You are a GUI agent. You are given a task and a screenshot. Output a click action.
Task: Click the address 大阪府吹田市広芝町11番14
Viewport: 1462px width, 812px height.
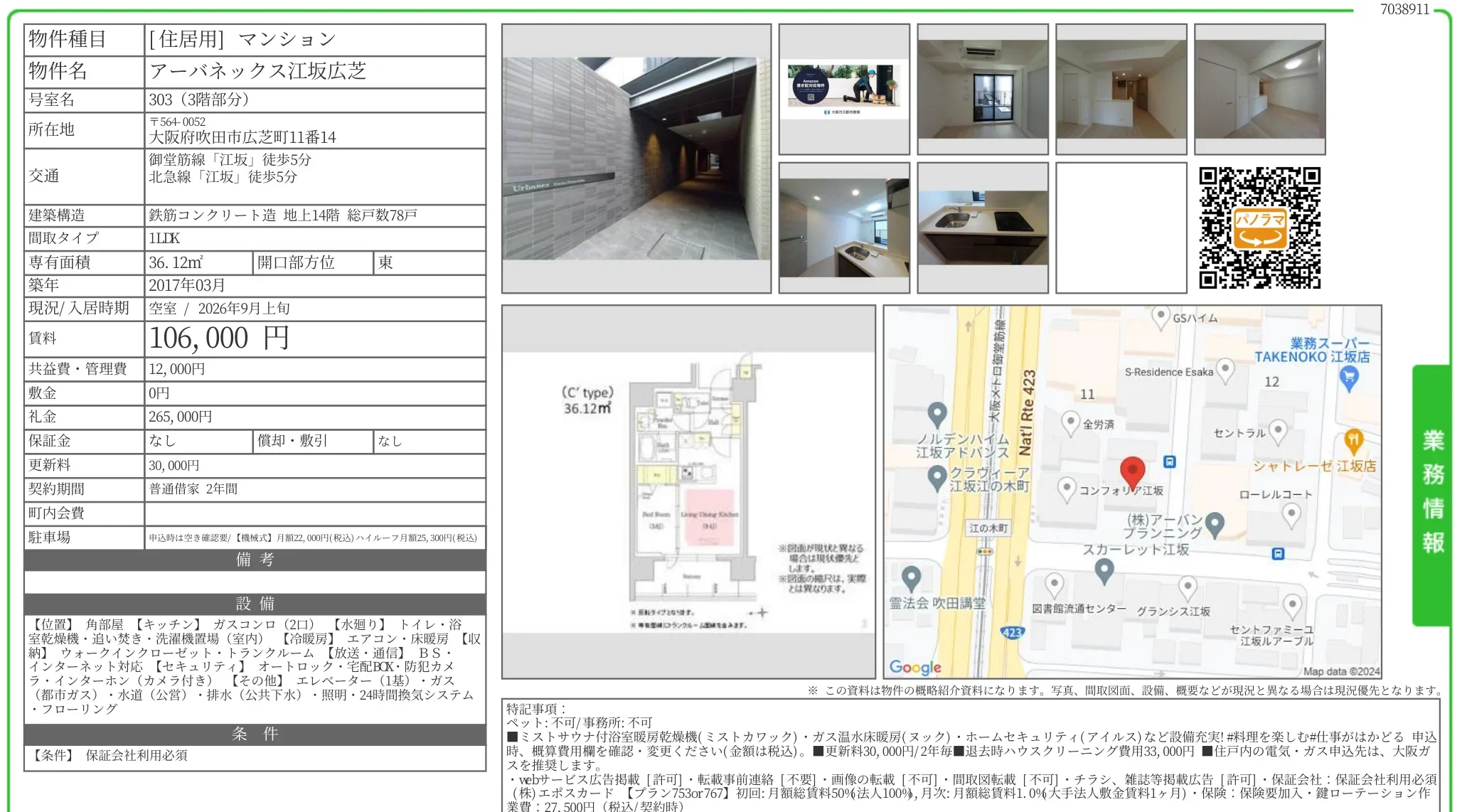242,137
